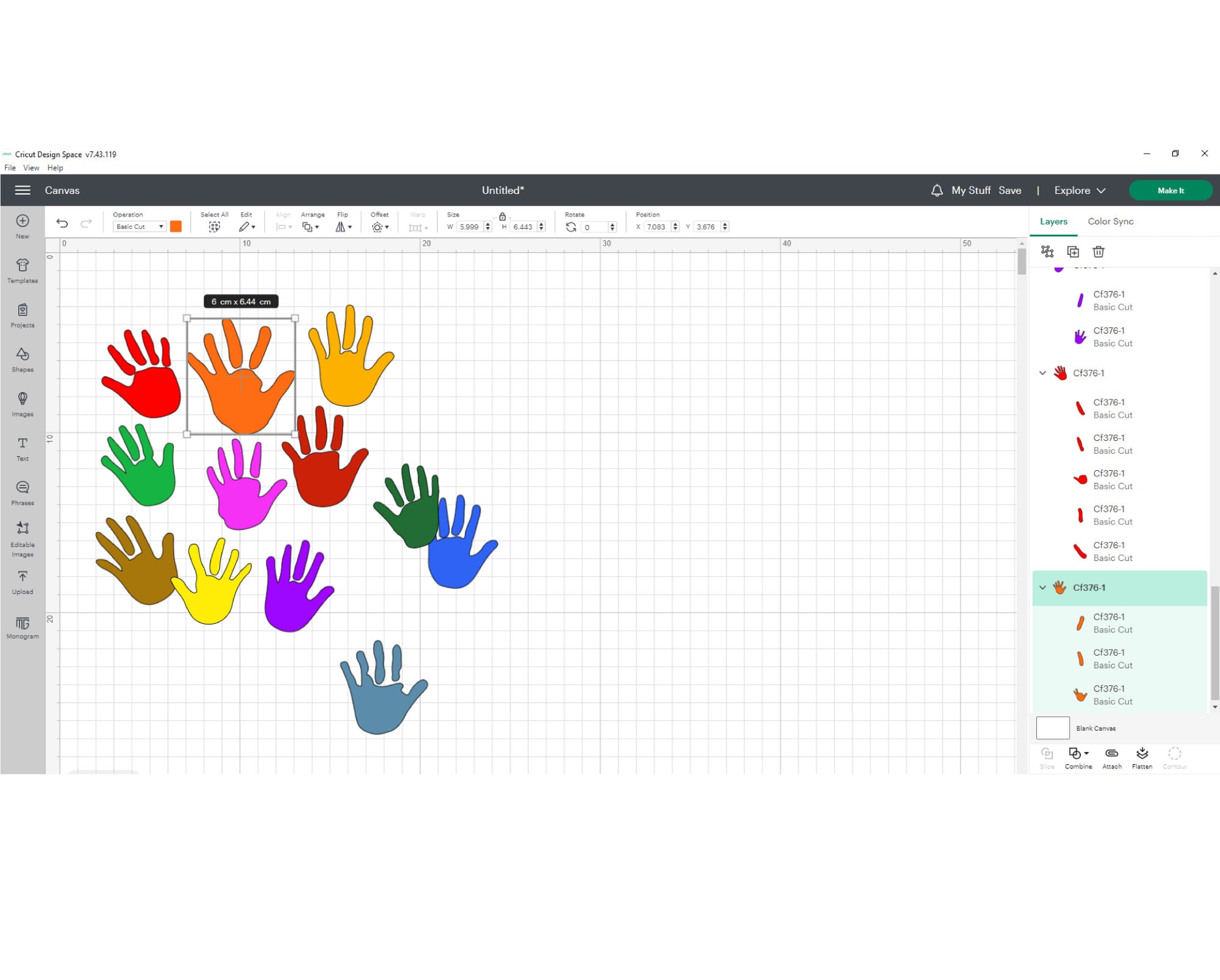
Task: Click the greyed-out Slice icon
Action: [x=1047, y=754]
